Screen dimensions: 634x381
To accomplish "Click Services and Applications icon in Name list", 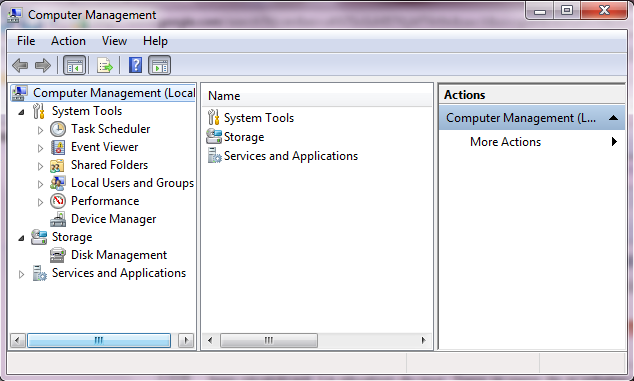I will coord(214,156).
